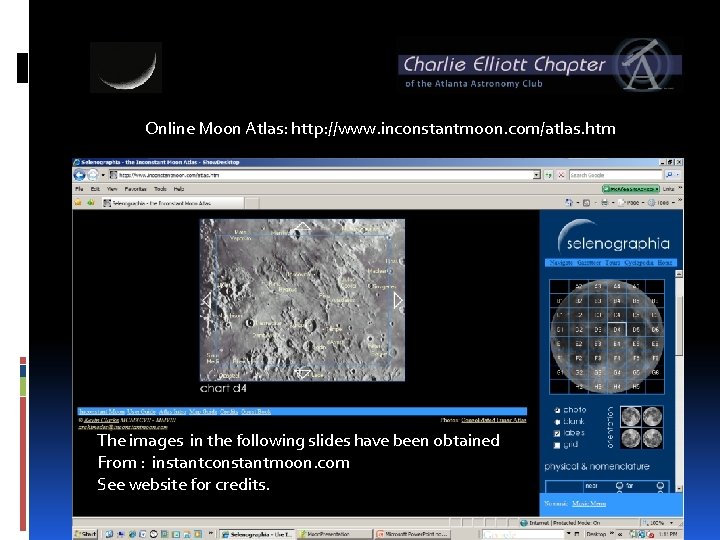The image size is (720, 540).
Task: Open the View menu
Action: click(x=112, y=189)
